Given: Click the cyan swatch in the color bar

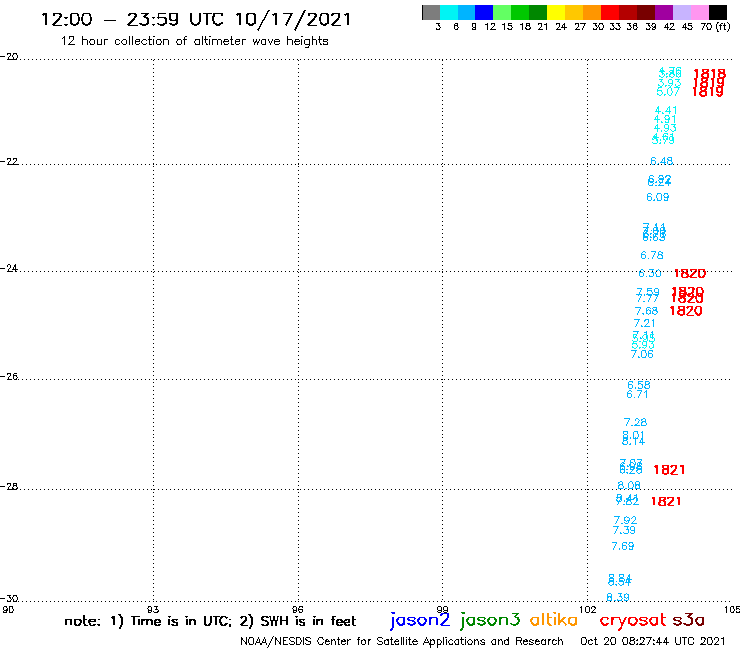Looking at the screenshot, I should pos(449,12).
